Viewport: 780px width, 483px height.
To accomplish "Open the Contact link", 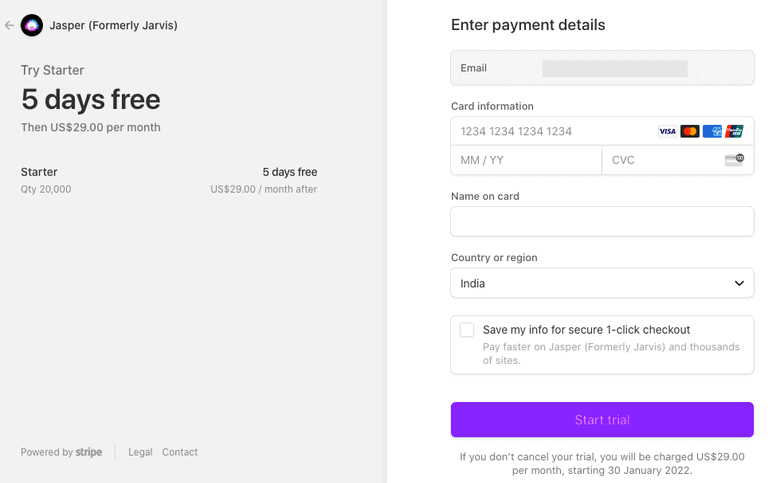I will point(180,452).
